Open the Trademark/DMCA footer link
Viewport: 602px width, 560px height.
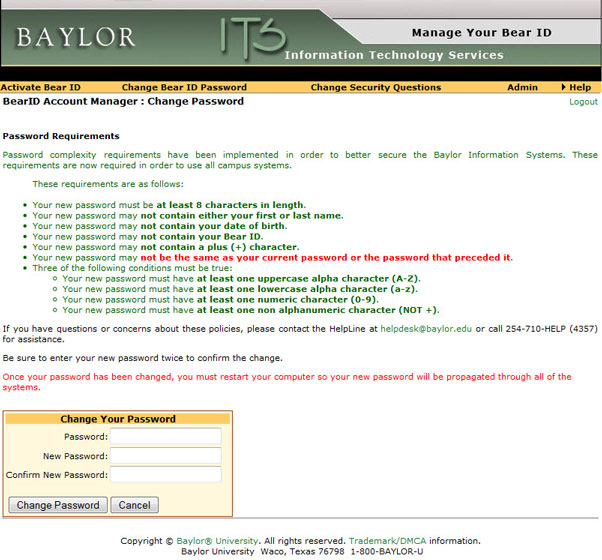(387, 541)
